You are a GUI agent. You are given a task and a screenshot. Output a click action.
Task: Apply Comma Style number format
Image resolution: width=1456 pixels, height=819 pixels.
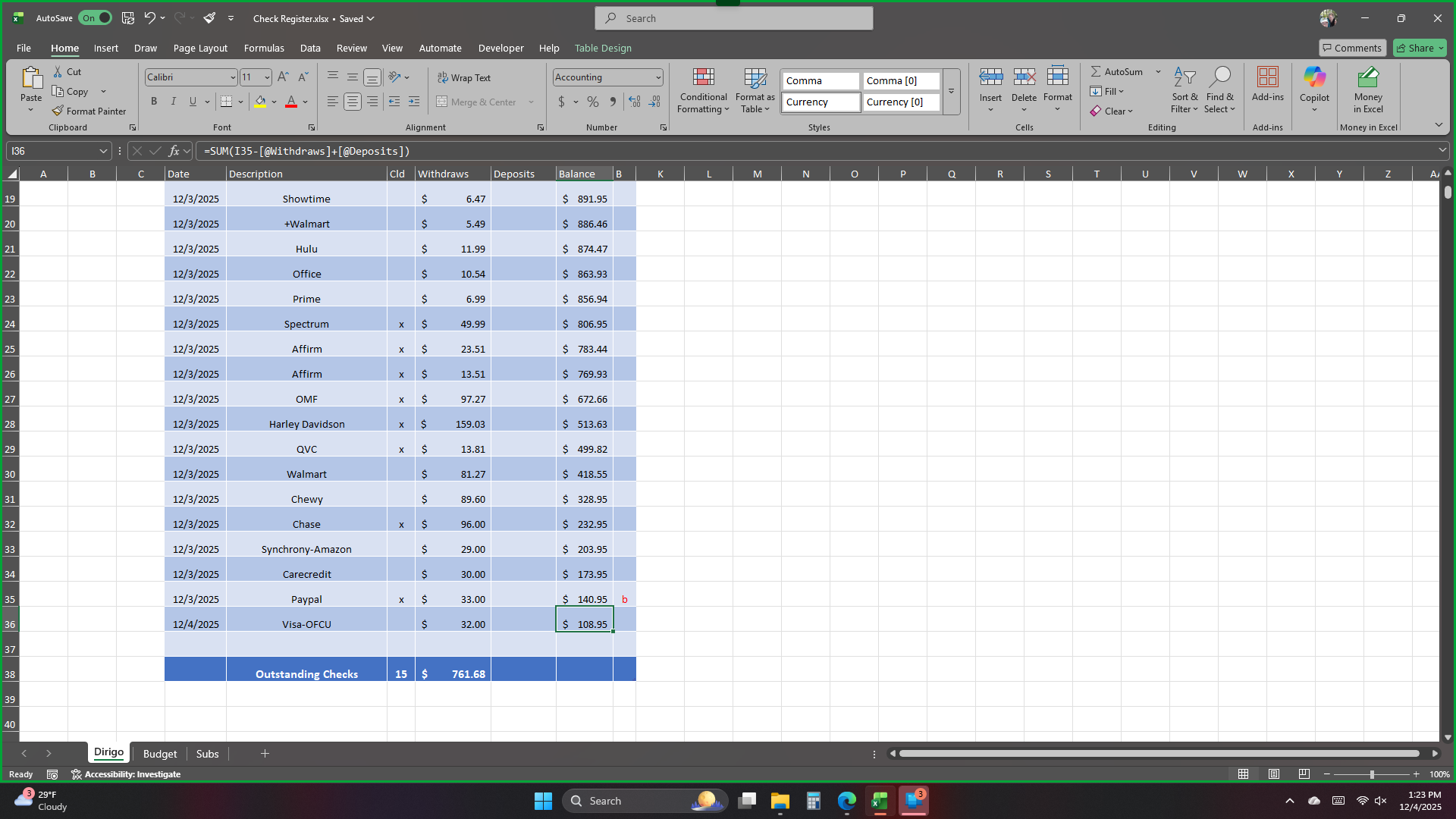click(x=613, y=102)
